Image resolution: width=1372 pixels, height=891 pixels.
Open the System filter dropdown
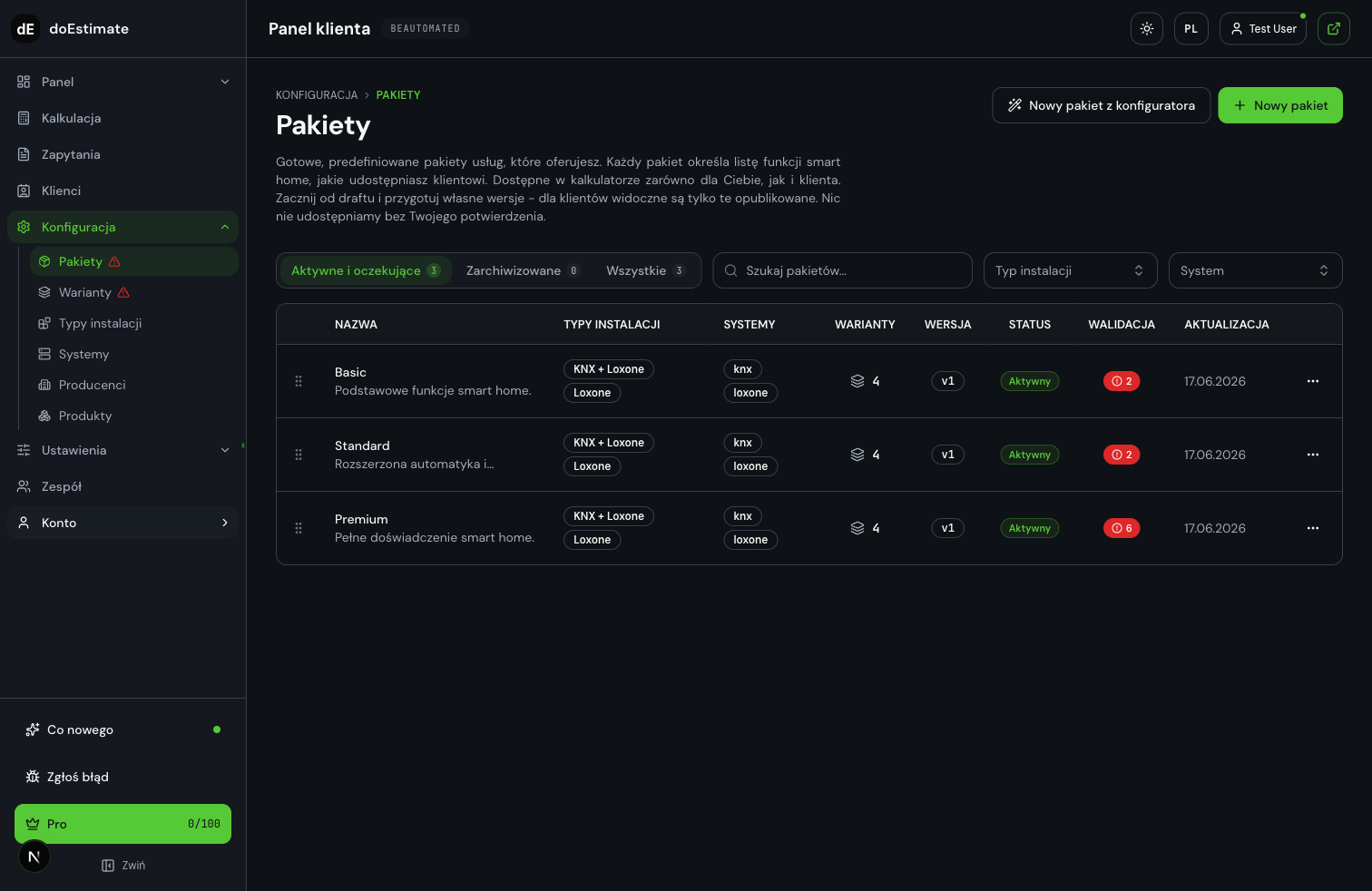tap(1256, 270)
